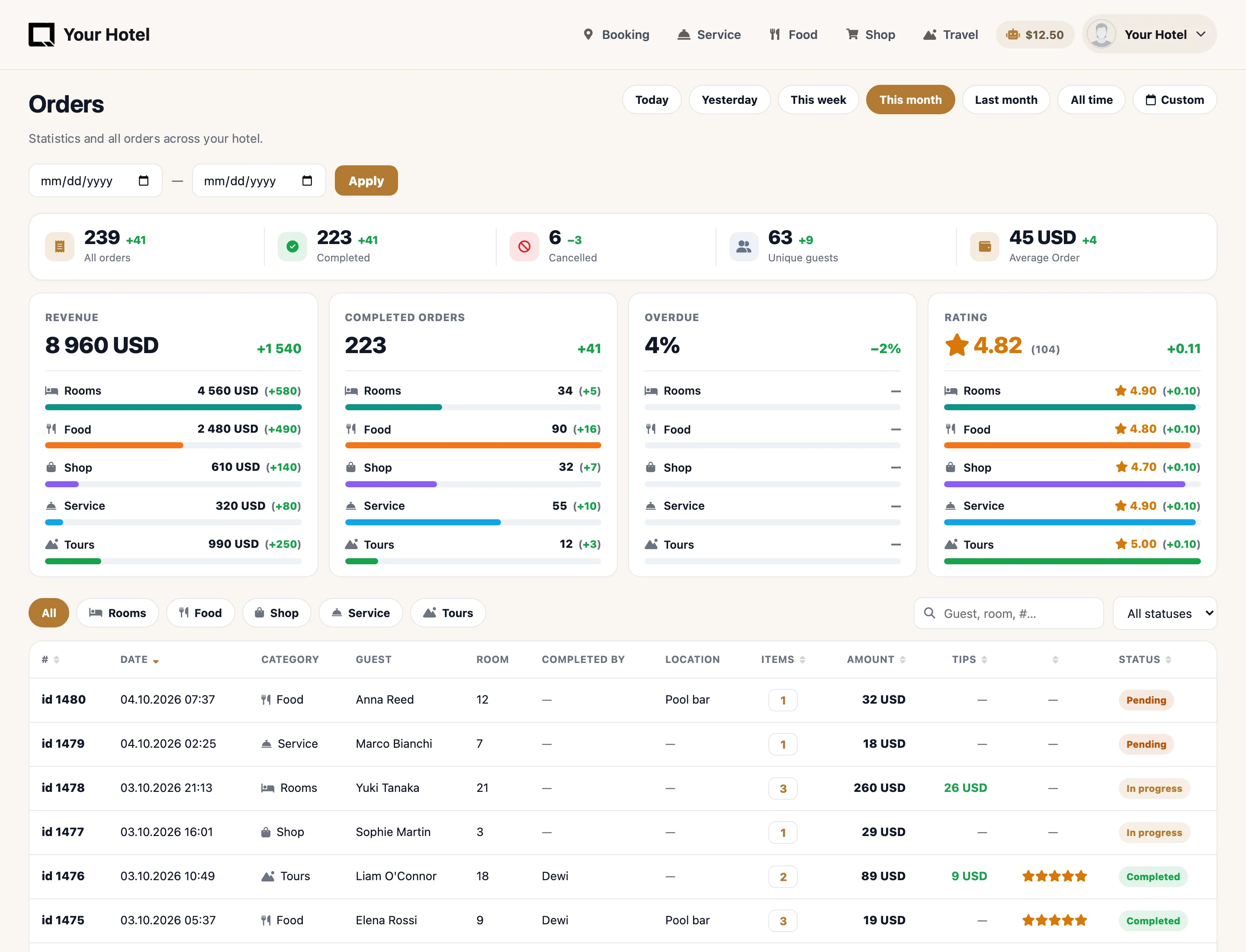The height and width of the screenshot is (952, 1246).
Task: Click the search magnifier icon
Action: point(929,613)
